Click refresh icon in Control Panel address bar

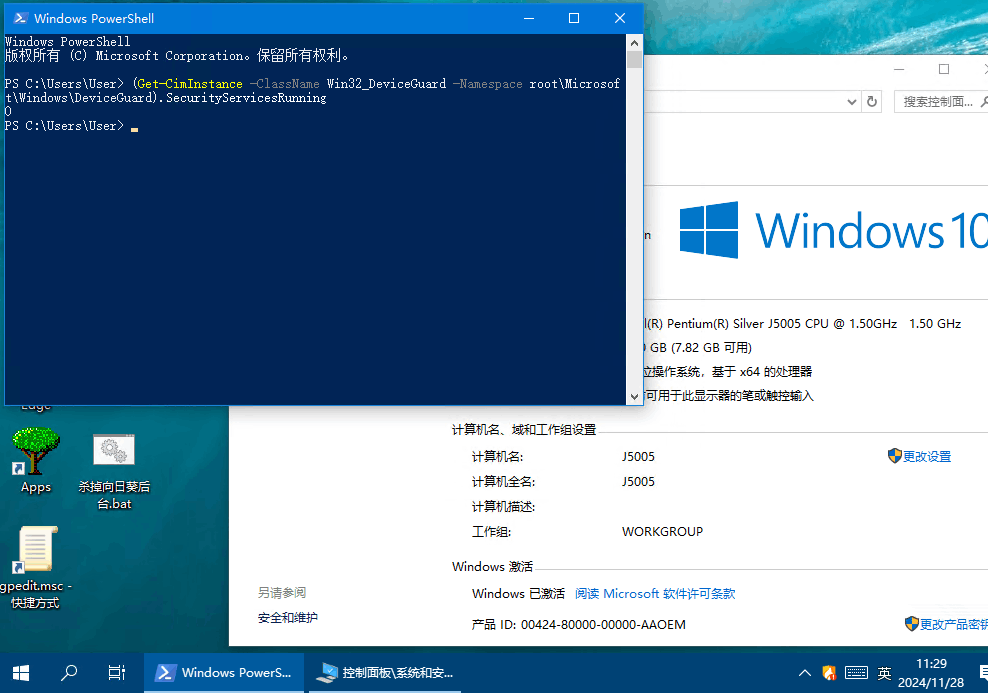872,101
